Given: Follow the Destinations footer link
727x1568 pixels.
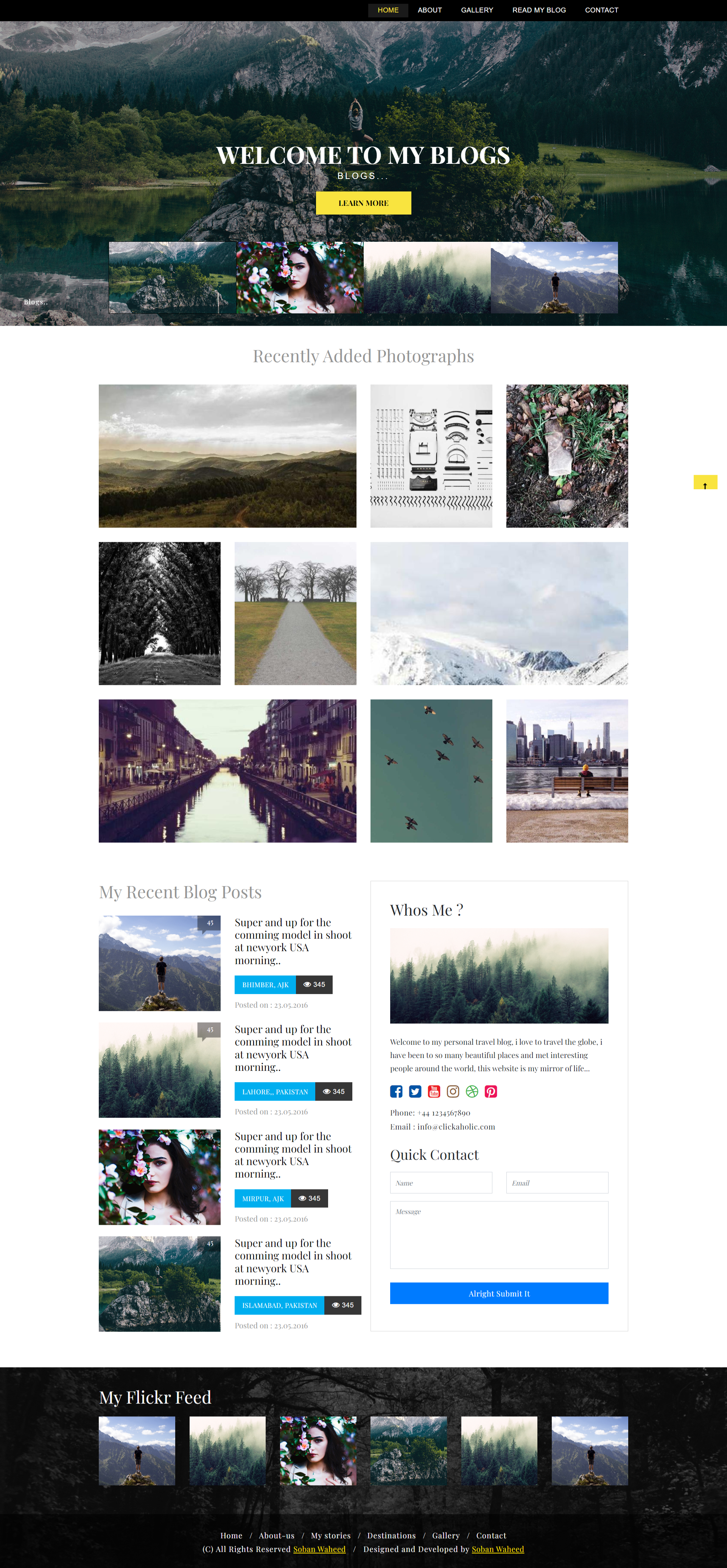Looking at the screenshot, I should (392, 1535).
